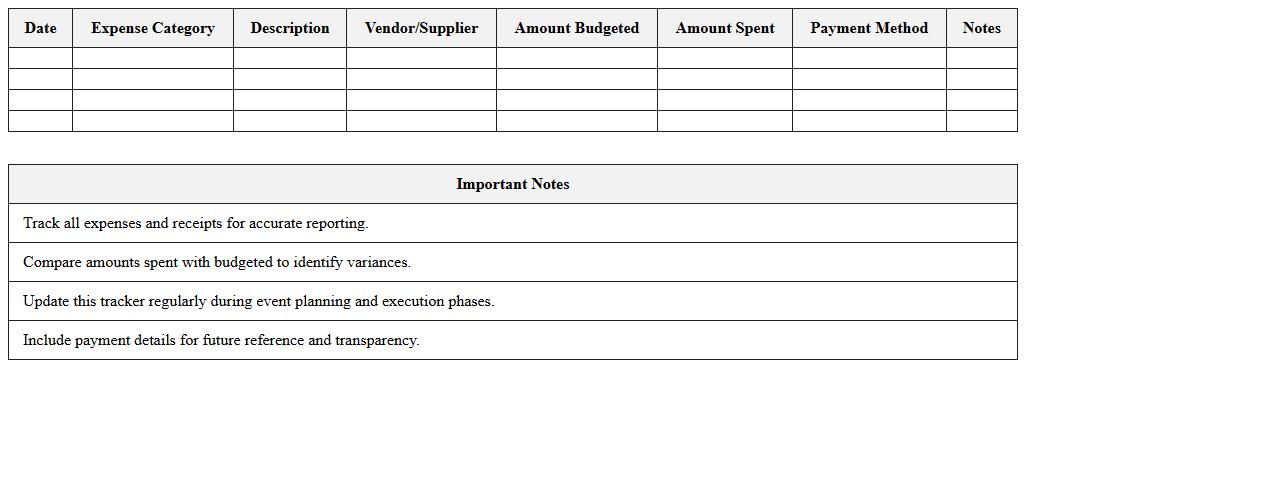Select the 'Compare amounts spent' note
The width and height of the screenshot is (1278, 501).
click(217, 262)
